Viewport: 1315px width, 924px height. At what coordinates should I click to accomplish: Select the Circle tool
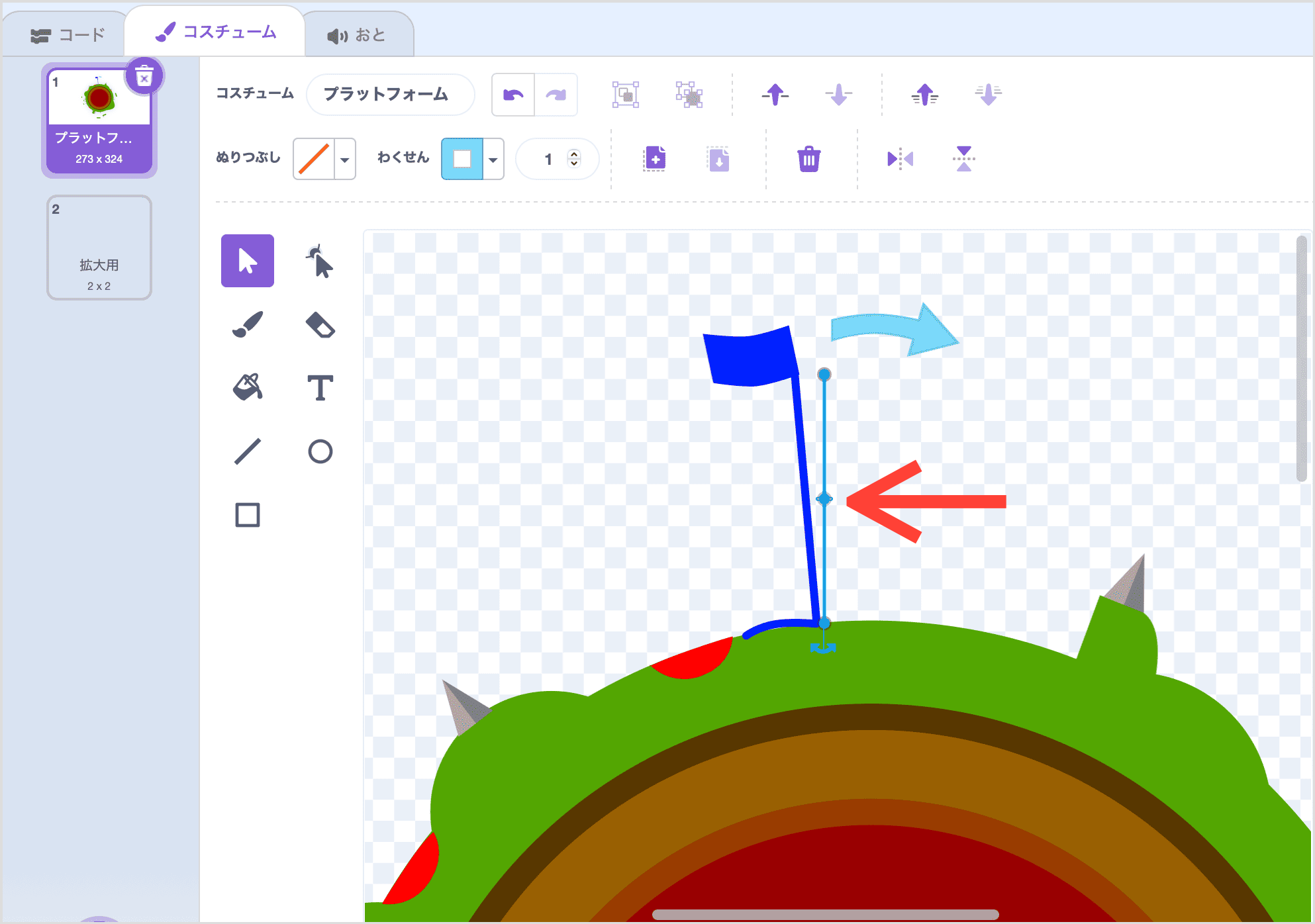[320, 451]
